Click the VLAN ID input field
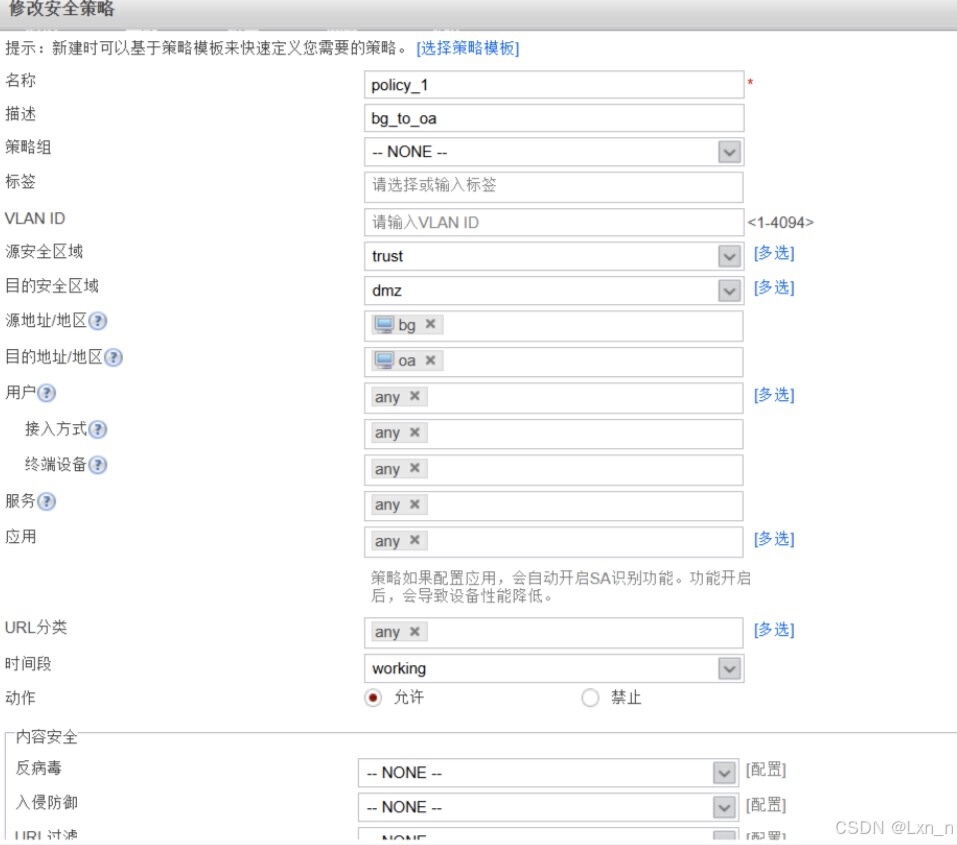This screenshot has height=845, width=957. tap(554, 222)
